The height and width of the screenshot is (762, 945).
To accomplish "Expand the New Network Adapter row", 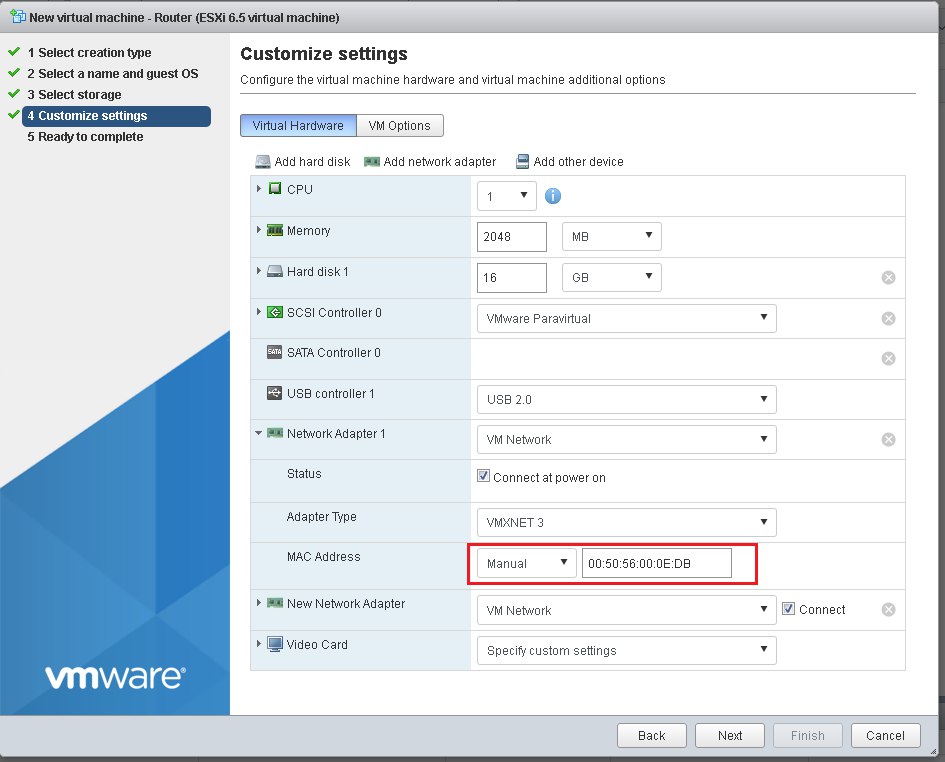I will [x=259, y=603].
